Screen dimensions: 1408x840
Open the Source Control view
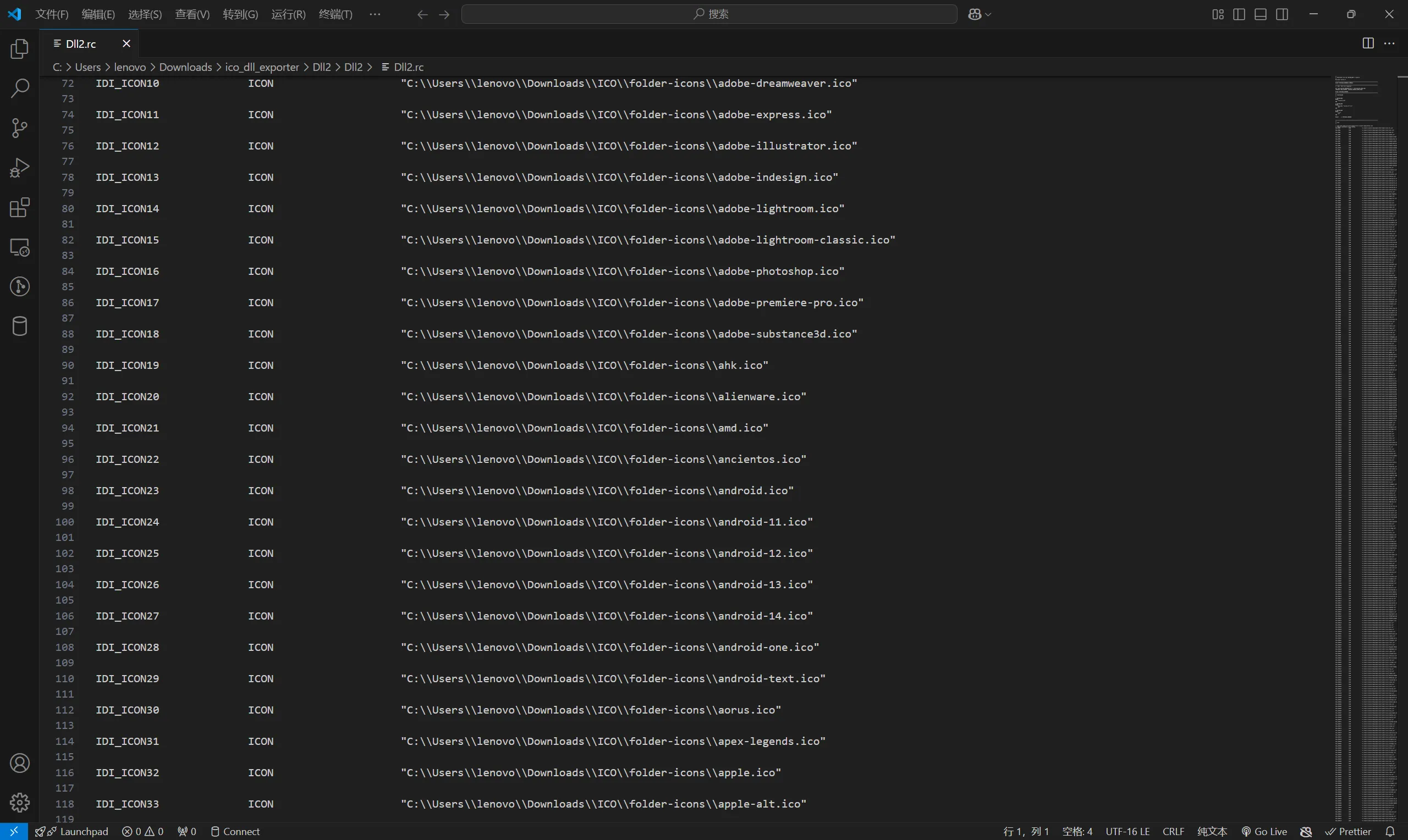point(20,128)
